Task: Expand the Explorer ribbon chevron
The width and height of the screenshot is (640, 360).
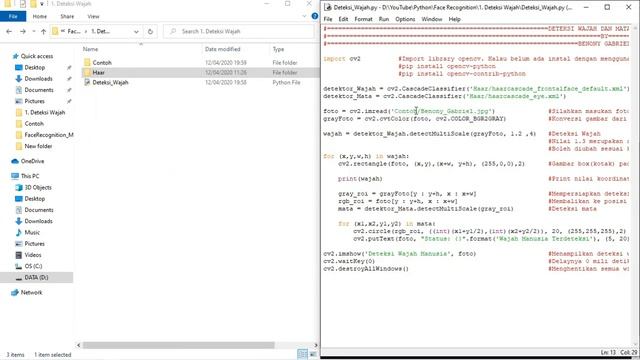Action: (x=304, y=16)
